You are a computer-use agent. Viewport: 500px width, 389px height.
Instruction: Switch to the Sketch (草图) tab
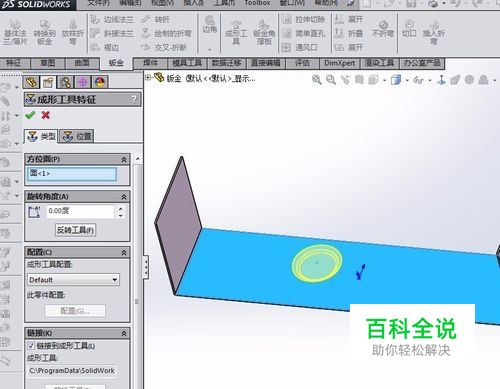pos(48,63)
